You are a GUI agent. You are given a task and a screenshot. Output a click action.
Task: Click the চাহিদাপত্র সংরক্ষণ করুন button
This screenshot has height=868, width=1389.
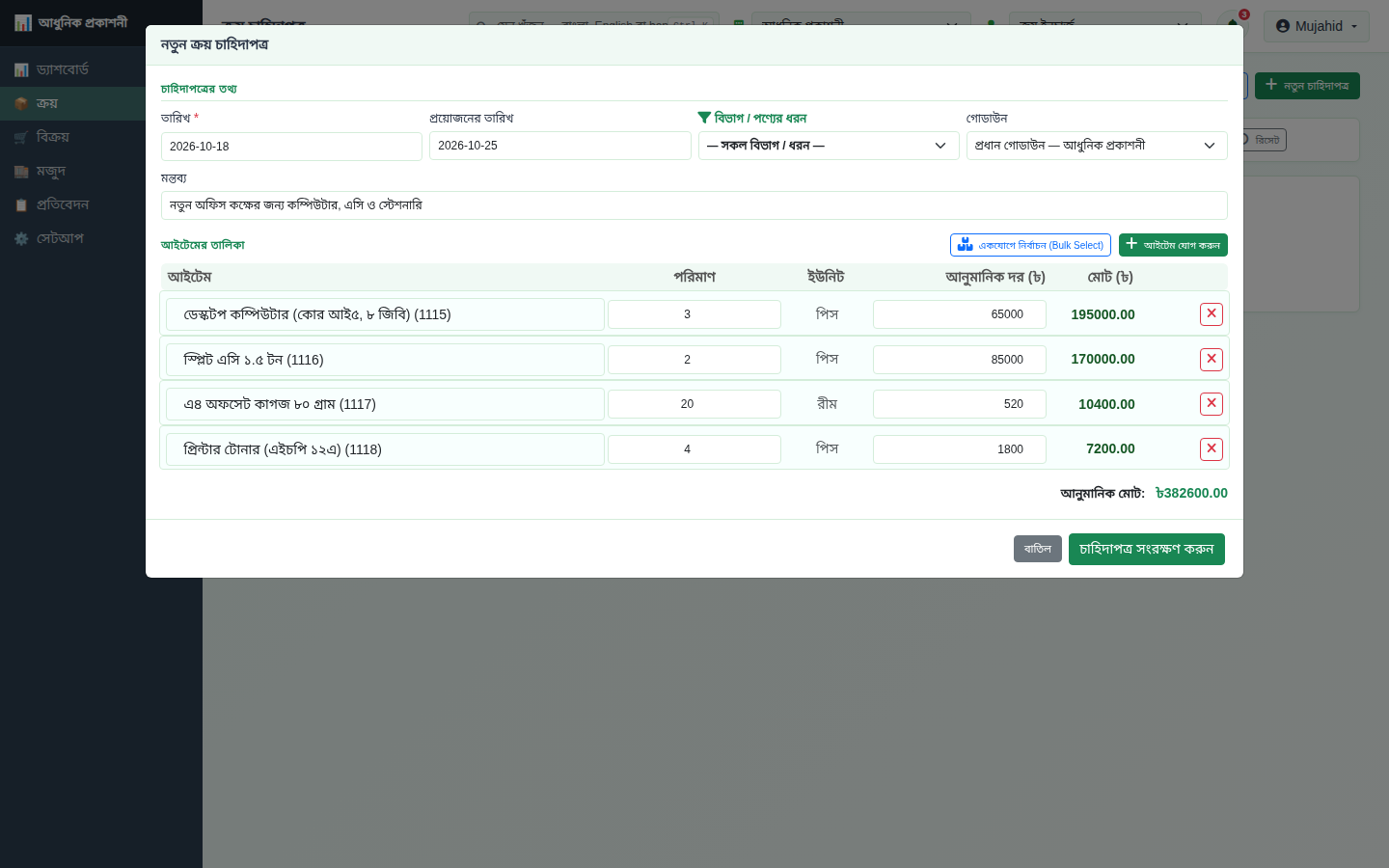[1147, 549]
